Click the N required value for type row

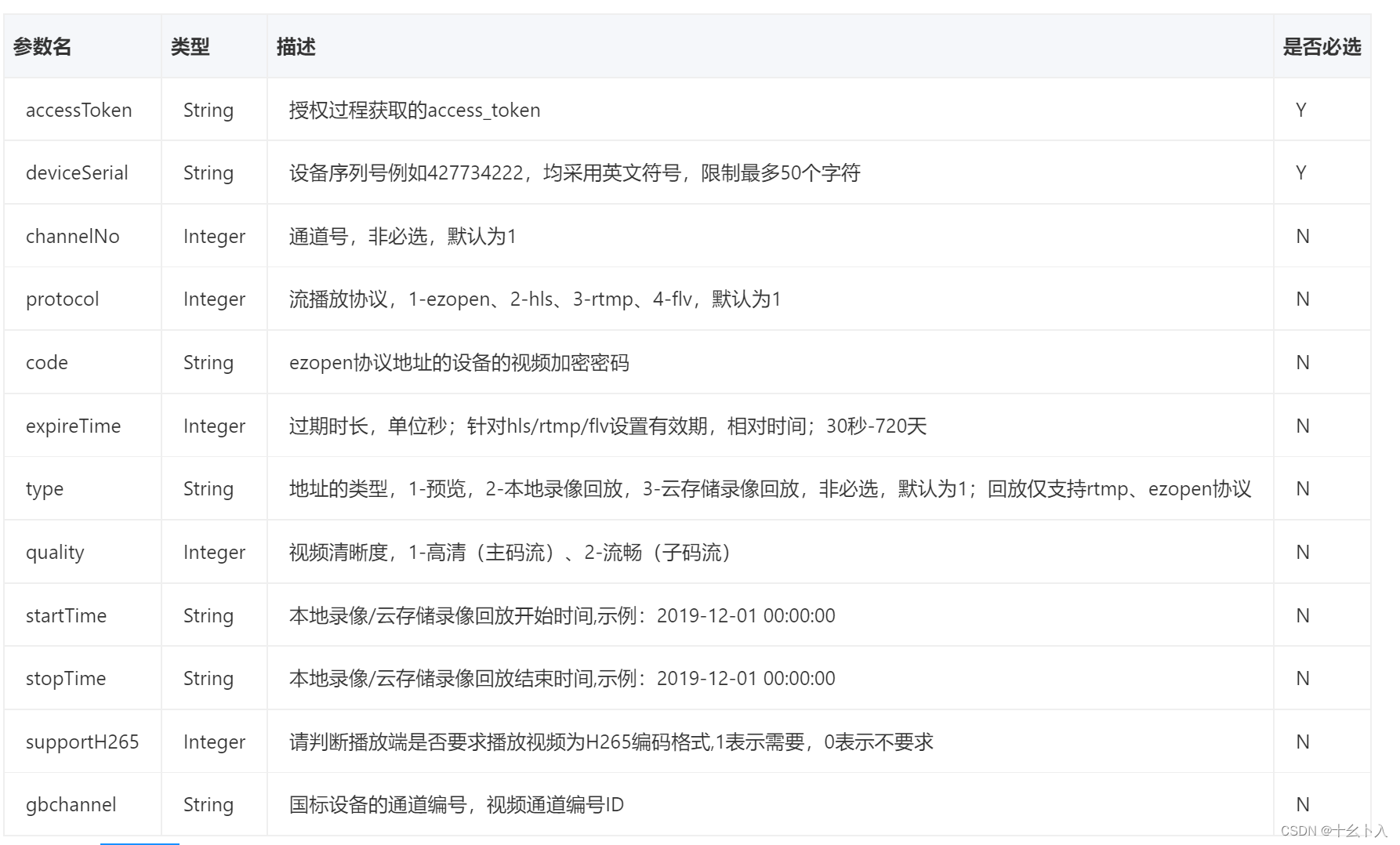[1303, 489]
